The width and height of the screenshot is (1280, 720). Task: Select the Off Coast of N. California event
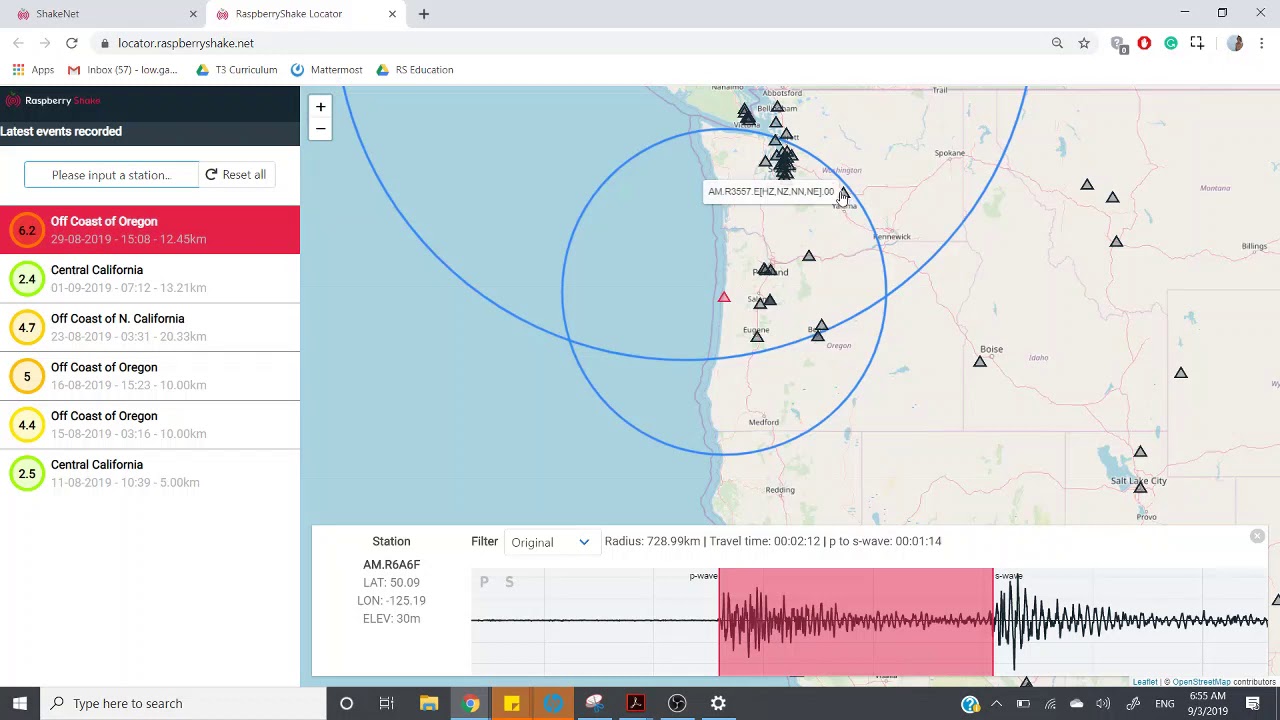(x=150, y=327)
